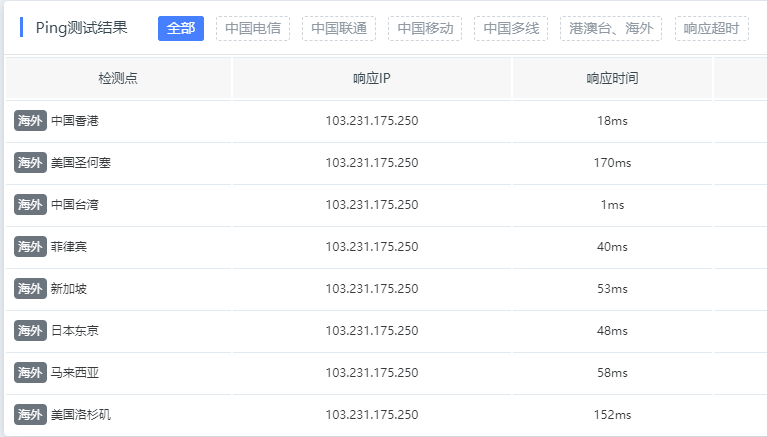
Task: Select the 海外 badge in 新加坡 row
Action: (30, 289)
